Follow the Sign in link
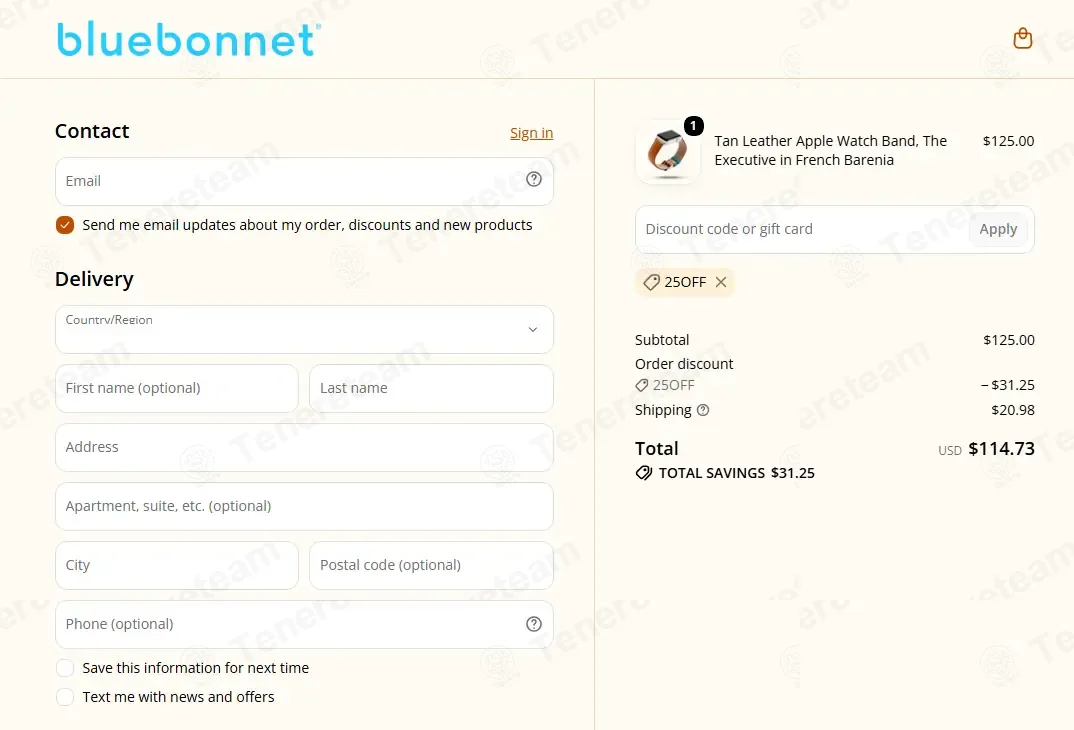 pos(531,133)
